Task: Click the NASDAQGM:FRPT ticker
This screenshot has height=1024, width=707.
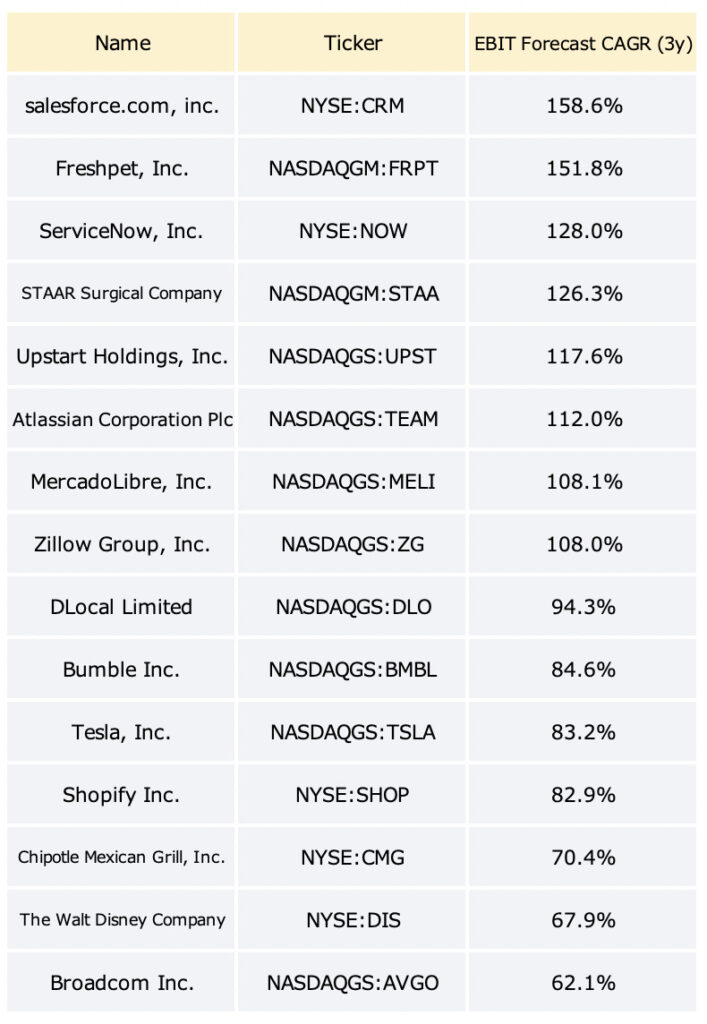Action: (x=352, y=168)
